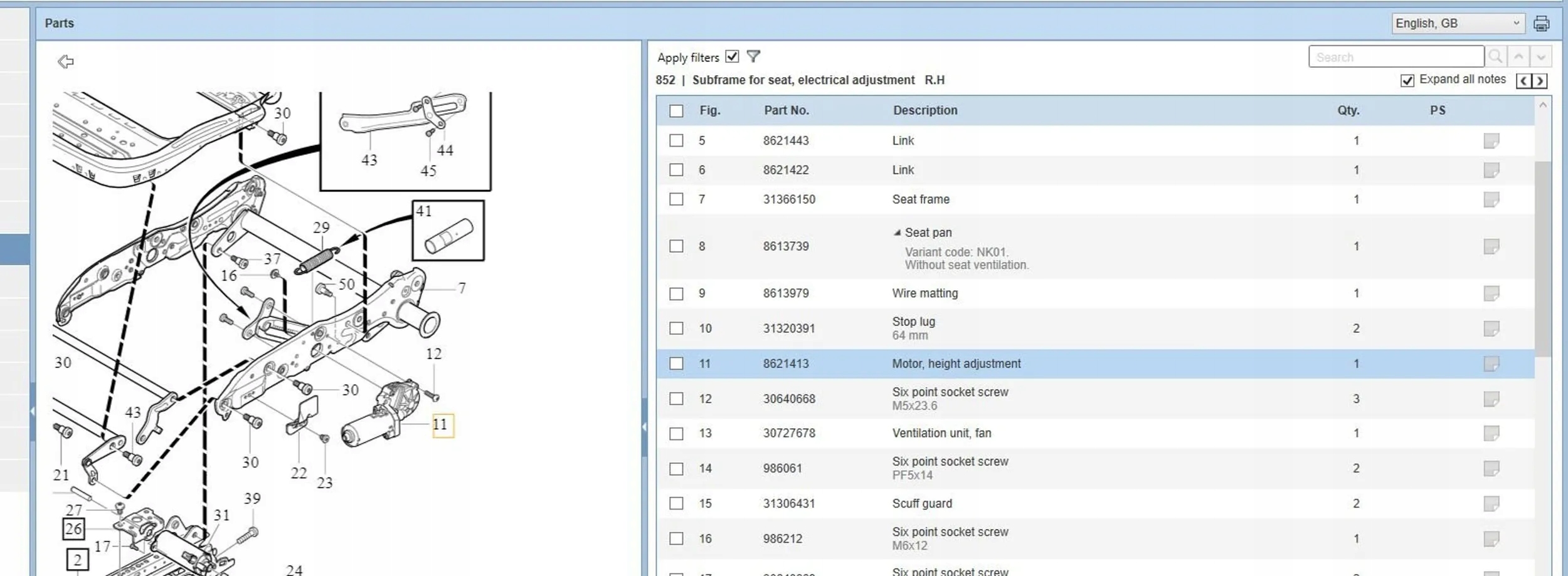
Task: Go to next section arrow
Action: click(x=1540, y=81)
